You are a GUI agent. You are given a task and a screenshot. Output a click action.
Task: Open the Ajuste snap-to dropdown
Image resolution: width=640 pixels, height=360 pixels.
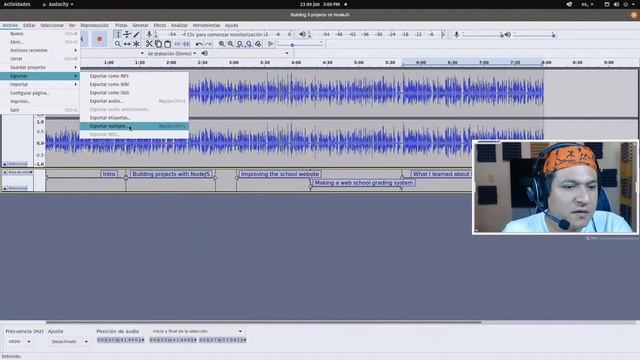coord(69,341)
